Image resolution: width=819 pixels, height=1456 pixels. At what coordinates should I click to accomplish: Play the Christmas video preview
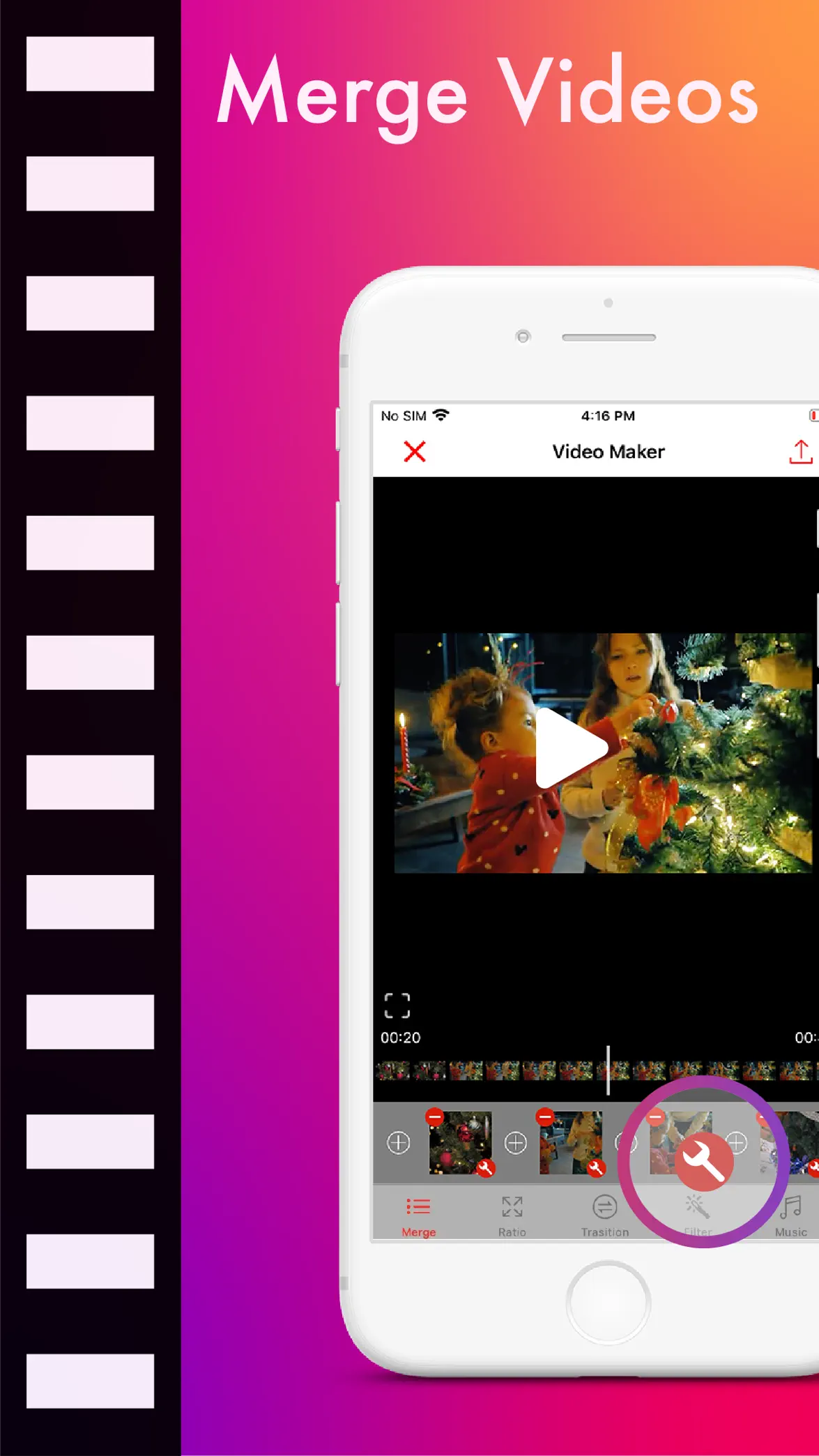pyautogui.click(x=571, y=748)
